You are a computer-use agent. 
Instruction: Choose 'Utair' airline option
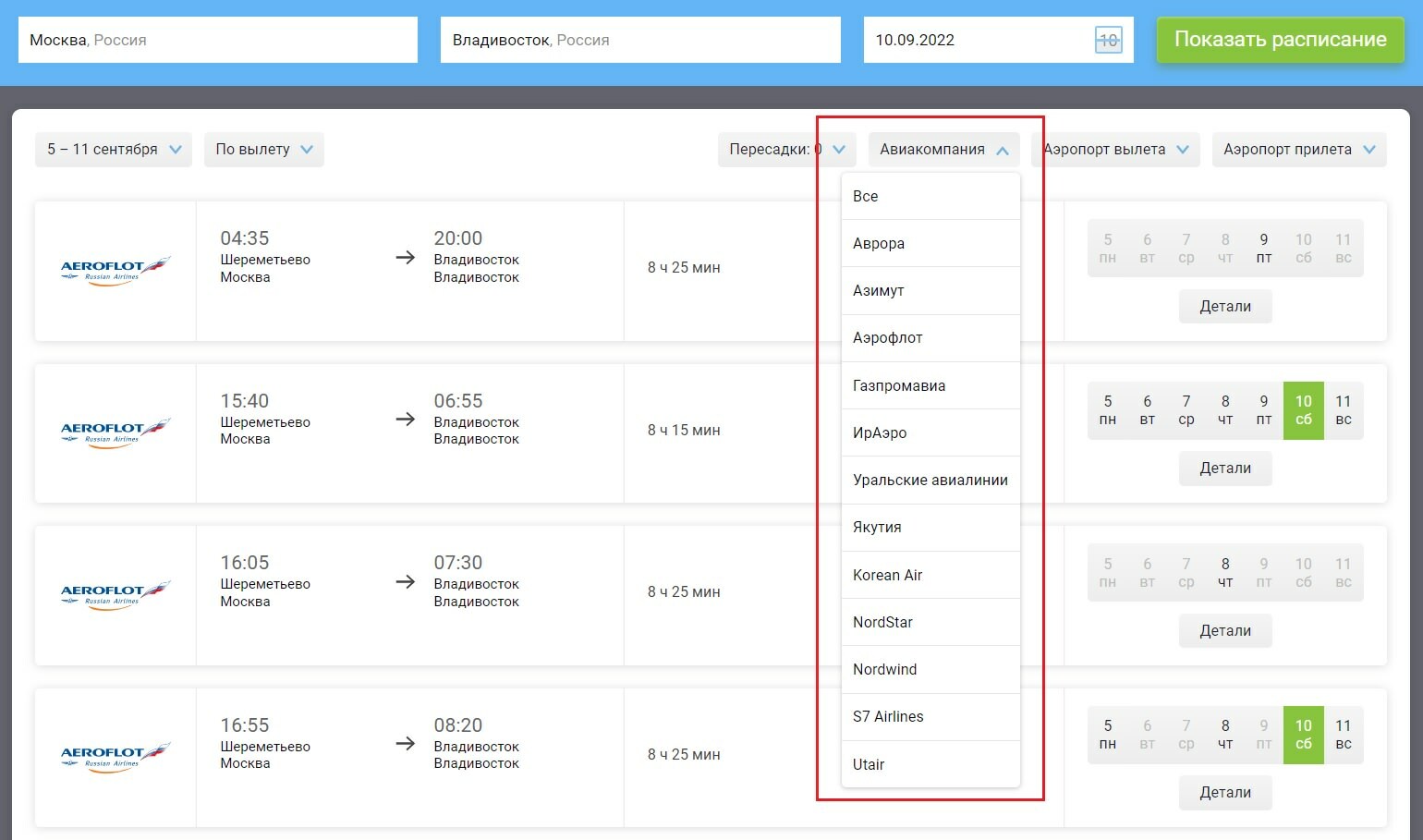pos(930,764)
